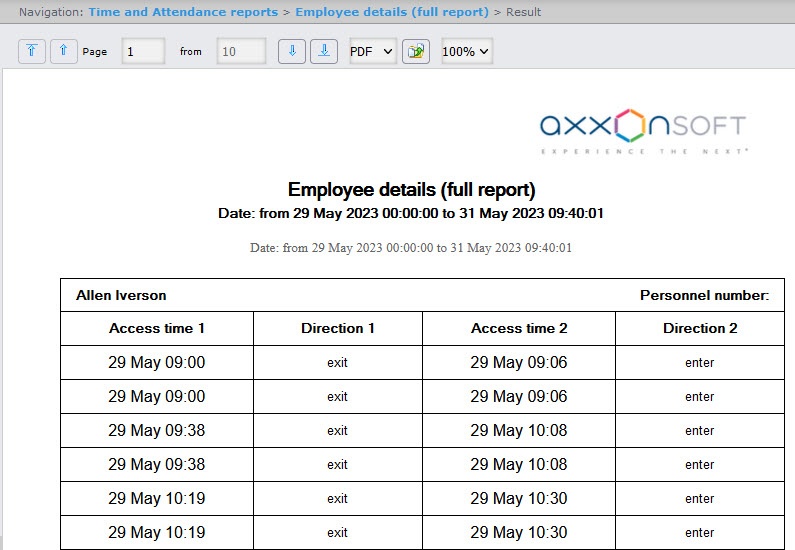The image size is (795, 550).
Task: Click the Access time 1 column header
Action: [x=157, y=328]
